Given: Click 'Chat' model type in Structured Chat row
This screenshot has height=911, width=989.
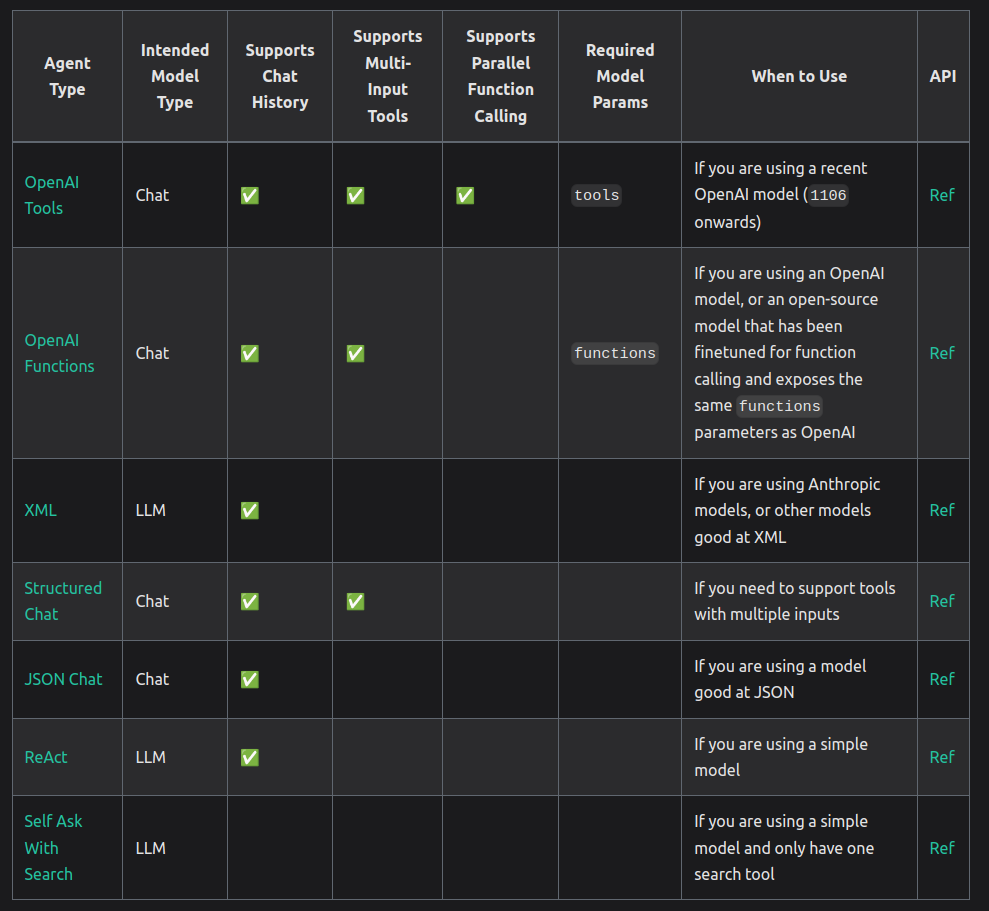Looking at the screenshot, I should point(152,601).
